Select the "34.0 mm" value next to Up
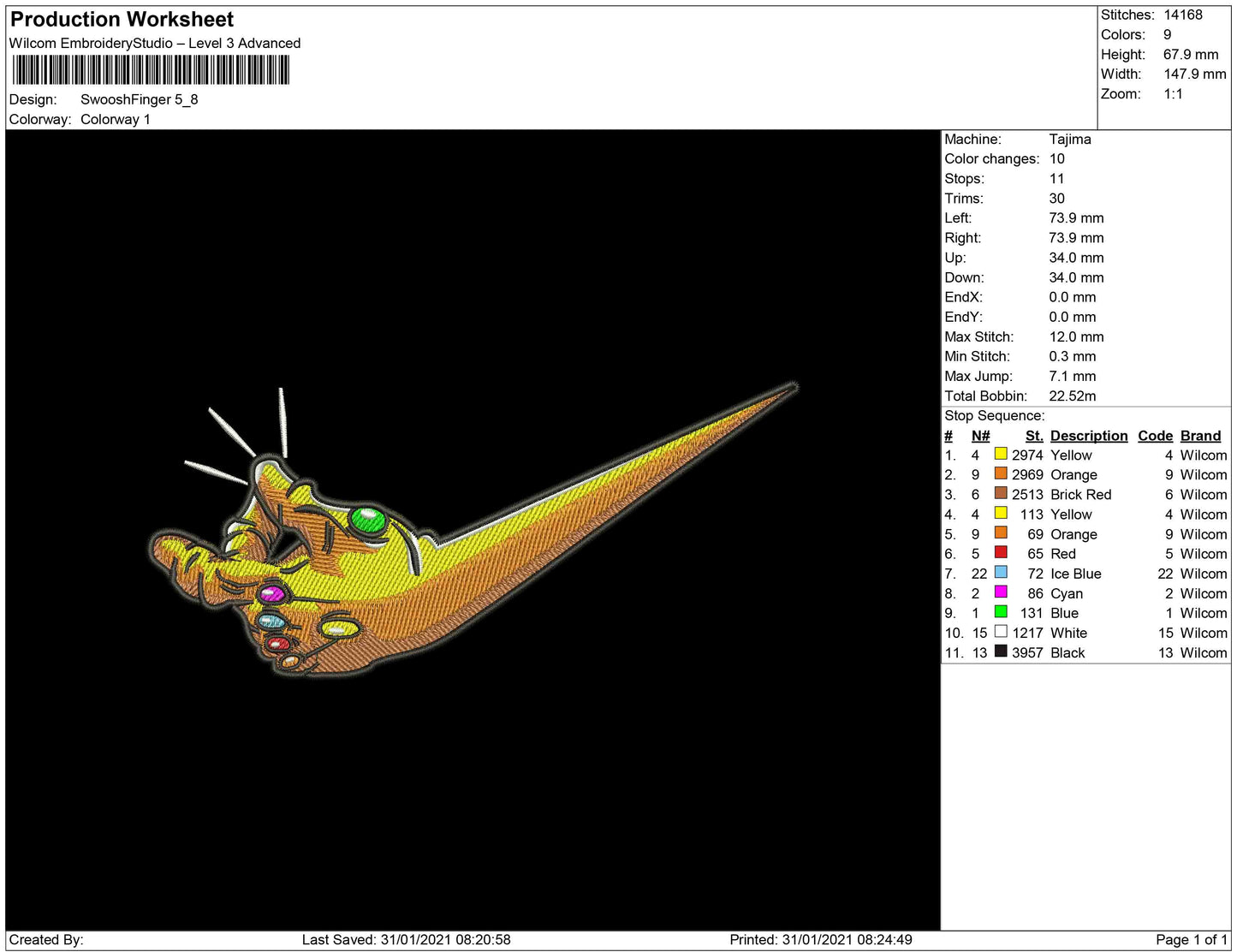Screen dimensions: 1237x952 click(x=1077, y=258)
